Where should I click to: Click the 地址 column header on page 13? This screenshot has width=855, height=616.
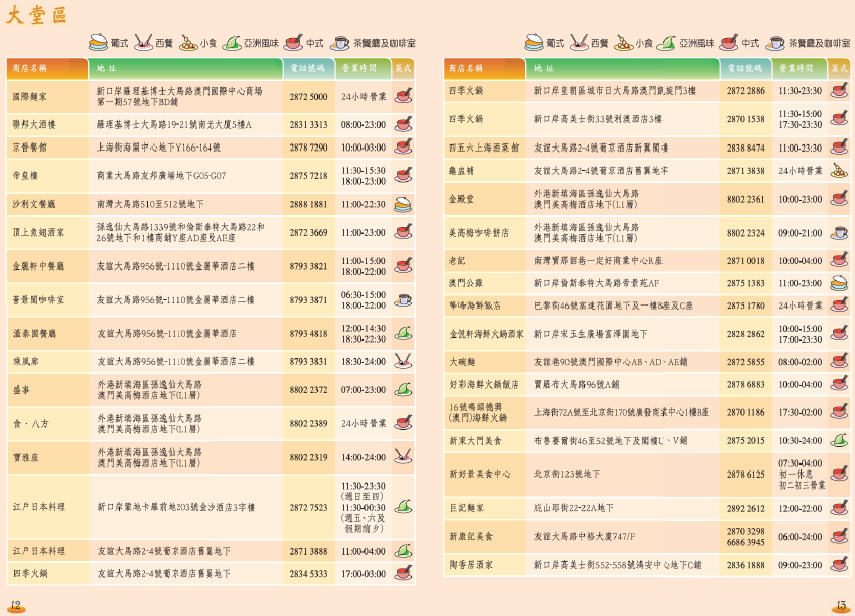tap(543, 68)
